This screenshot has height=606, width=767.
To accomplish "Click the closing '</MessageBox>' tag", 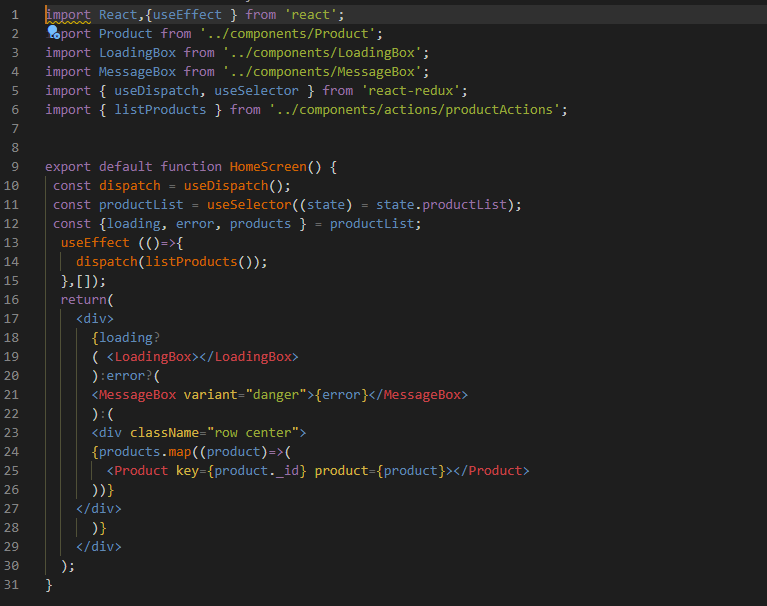I will pyautogui.click(x=419, y=395).
